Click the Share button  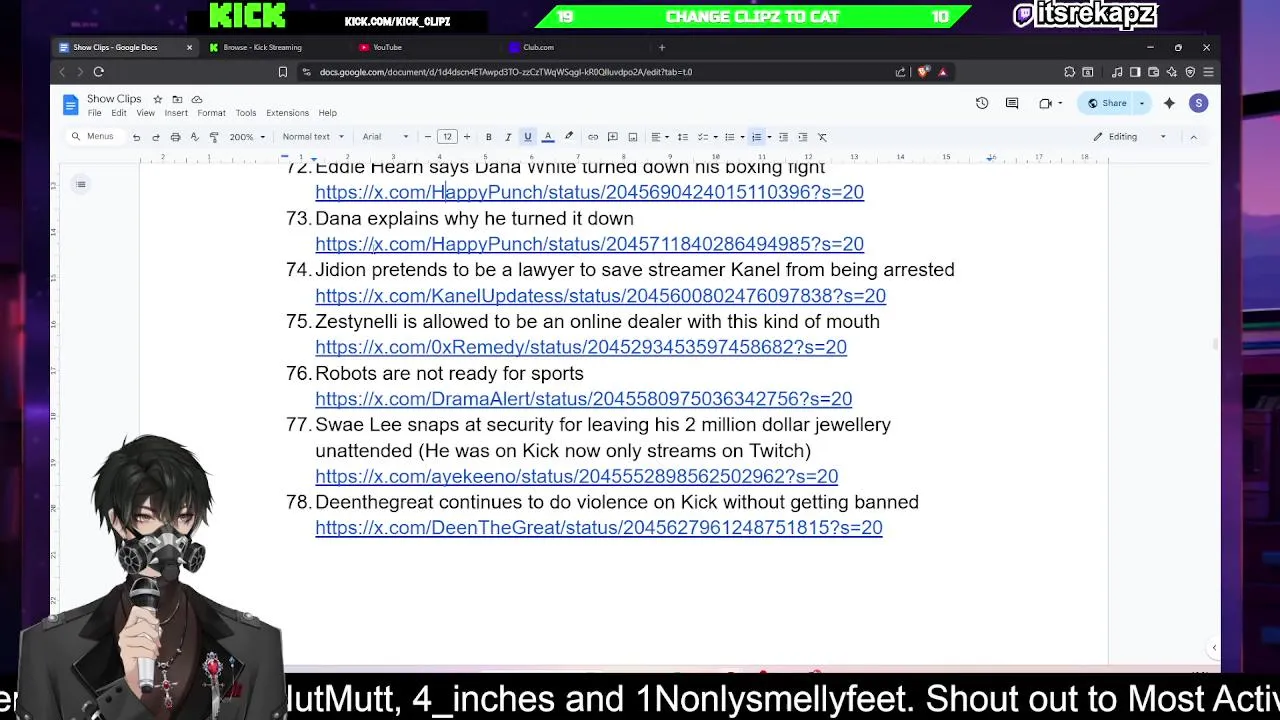(1107, 103)
